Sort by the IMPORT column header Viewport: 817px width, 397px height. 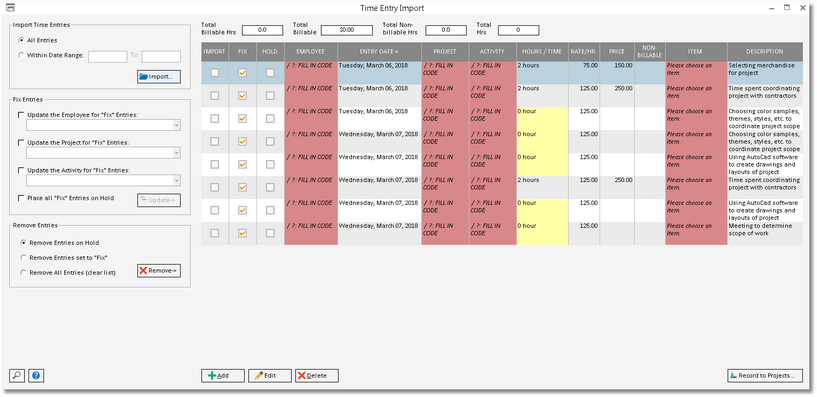coord(215,52)
